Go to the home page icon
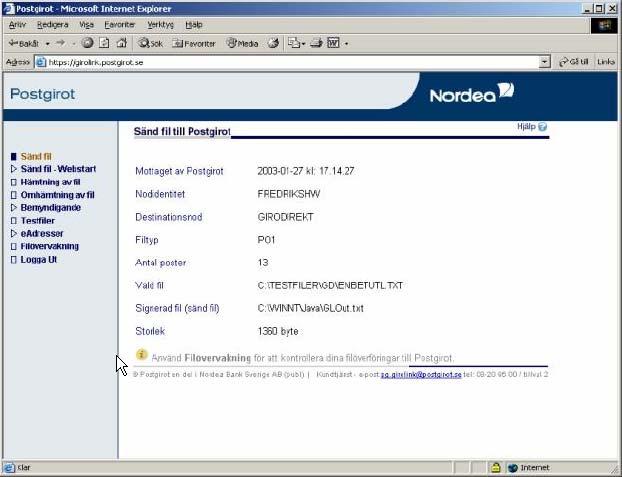This screenshot has width=622, height=477. pyautogui.click(x=122, y=43)
